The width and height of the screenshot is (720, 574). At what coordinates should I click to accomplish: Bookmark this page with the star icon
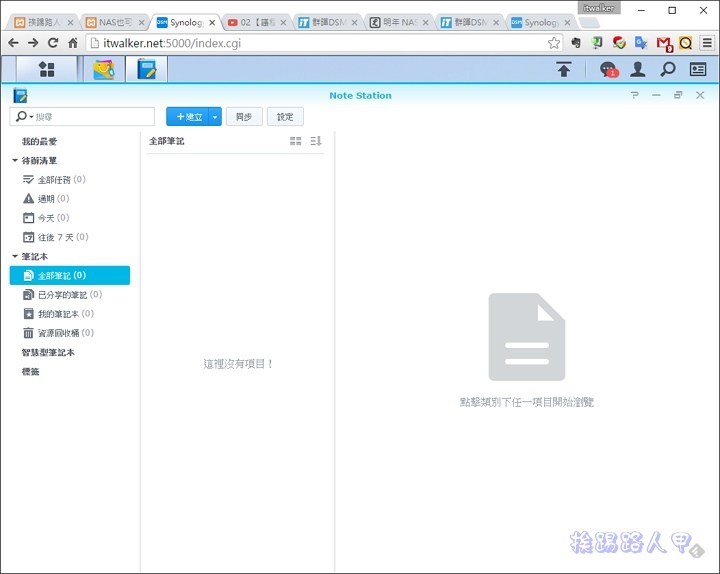(x=554, y=43)
